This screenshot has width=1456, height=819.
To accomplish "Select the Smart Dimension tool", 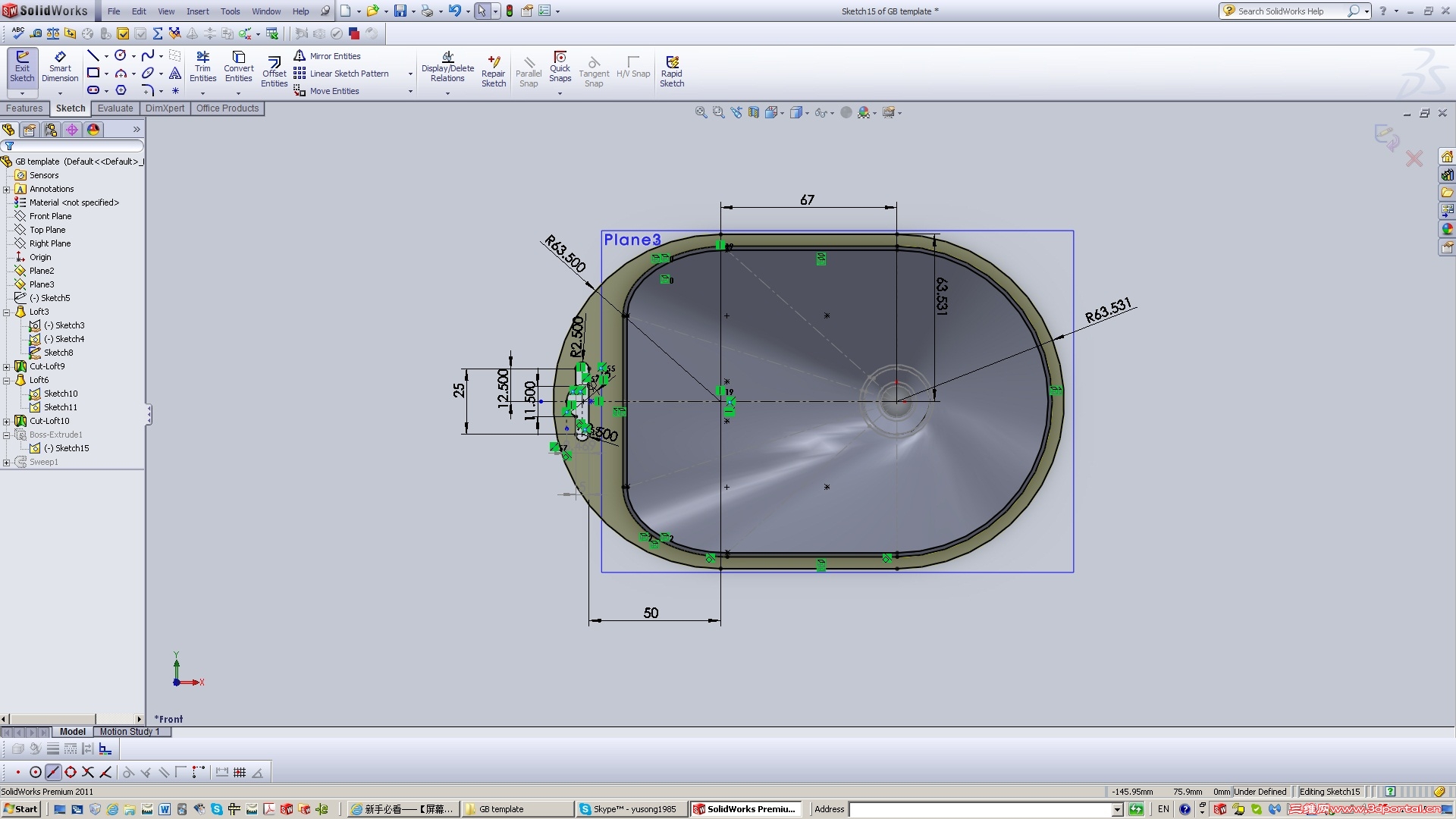I will 60,67.
